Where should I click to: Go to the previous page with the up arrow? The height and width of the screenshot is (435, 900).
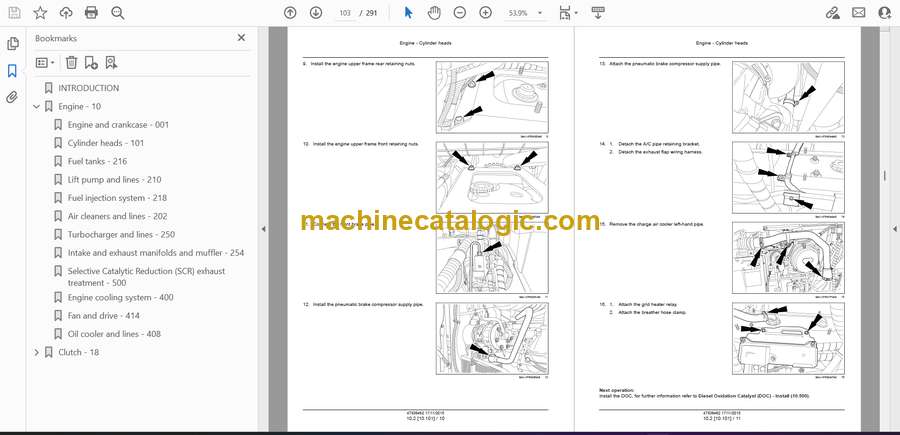pyautogui.click(x=290, y=13)
